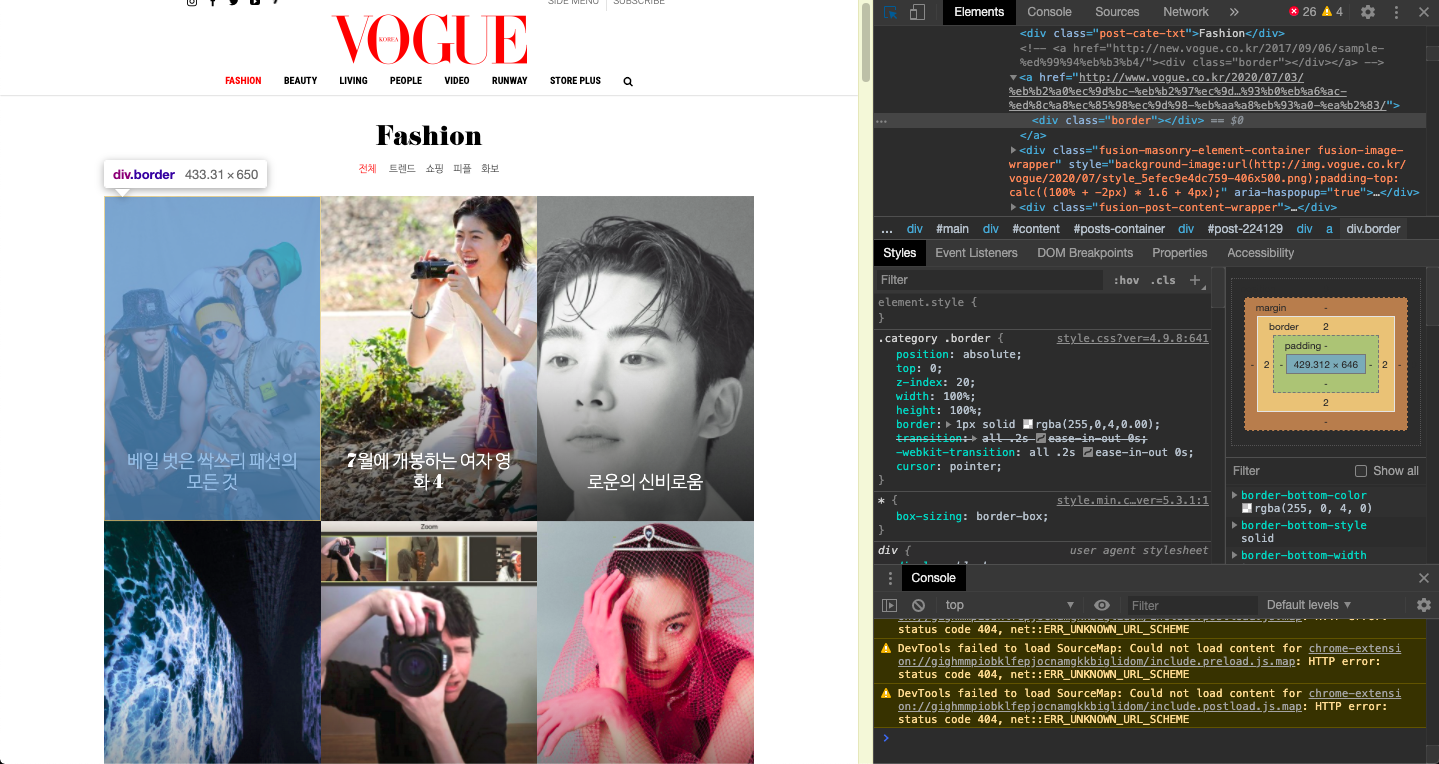Viewport: 1439px width, 764px height.
Task: Open the Properties tab
Action: point(1179,253)
